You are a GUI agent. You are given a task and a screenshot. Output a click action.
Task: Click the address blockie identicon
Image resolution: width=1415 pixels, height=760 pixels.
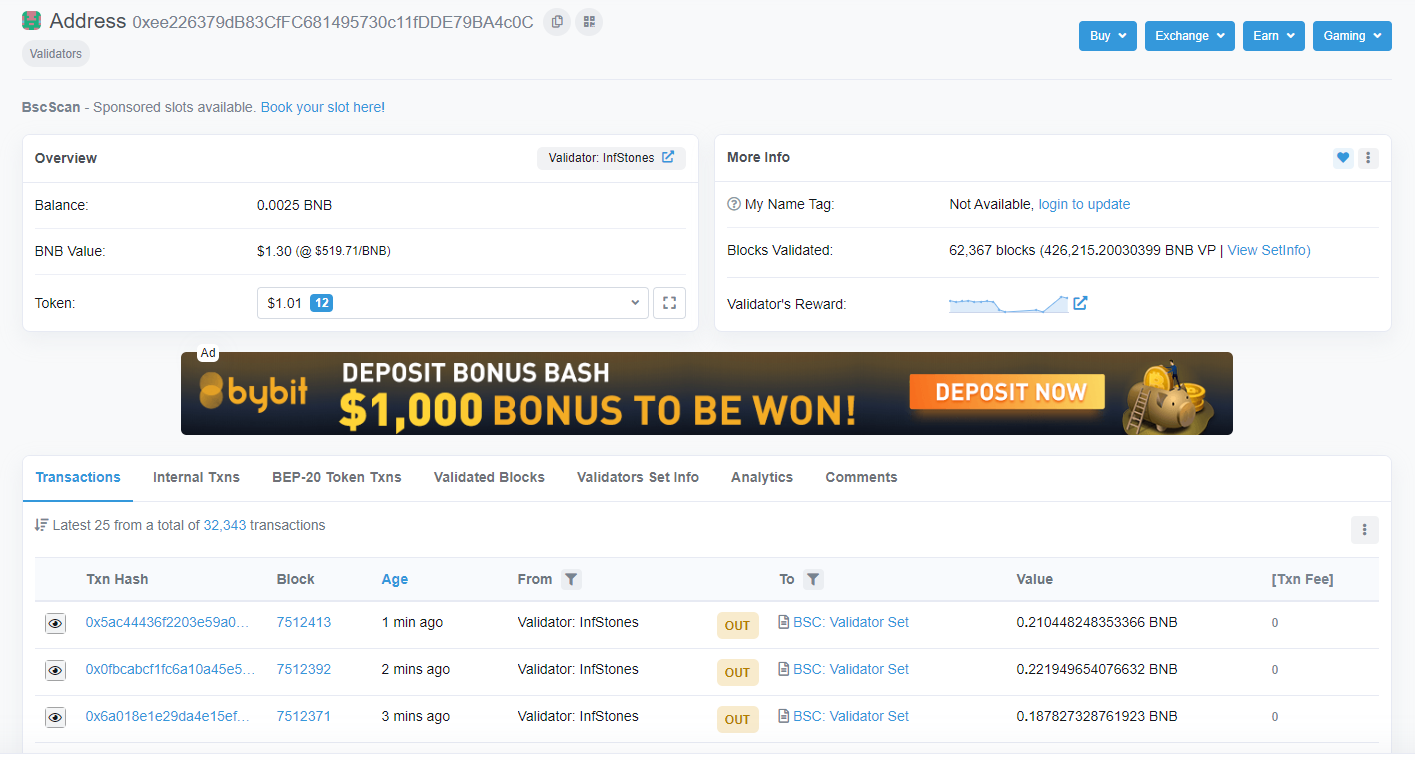pyautogui.click(x=32, y=21)
